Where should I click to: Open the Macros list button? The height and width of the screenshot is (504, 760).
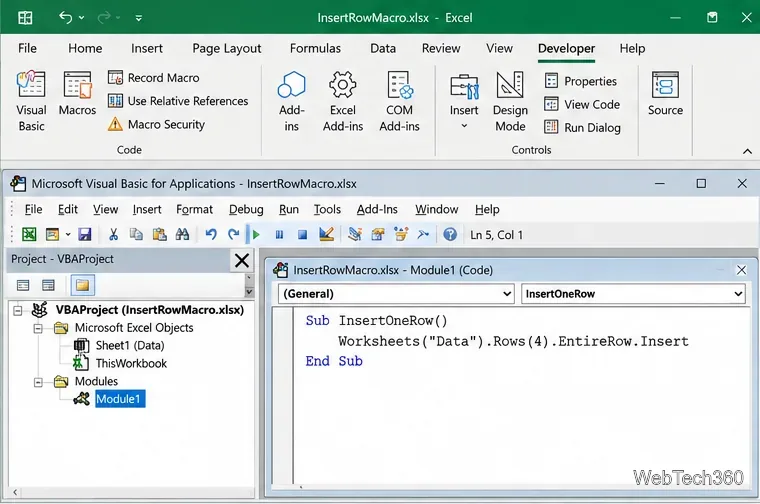click(77, 93)
